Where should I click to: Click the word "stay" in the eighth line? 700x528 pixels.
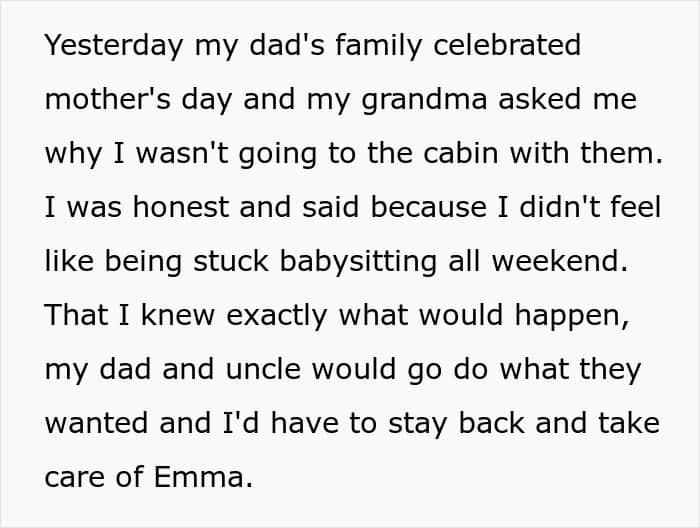pyautogui.click(x=418, y=424)
